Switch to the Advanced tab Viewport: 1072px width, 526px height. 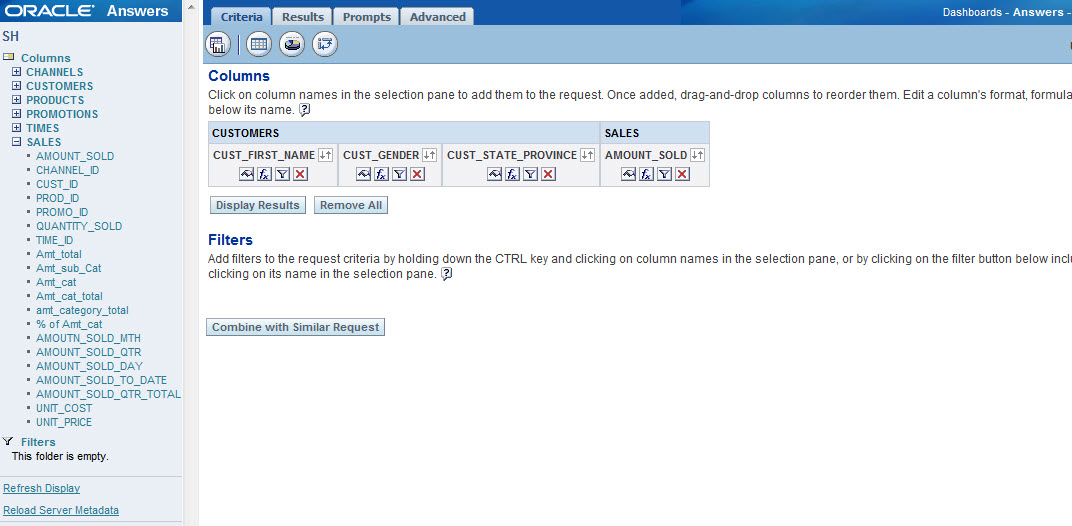point(437,16)
